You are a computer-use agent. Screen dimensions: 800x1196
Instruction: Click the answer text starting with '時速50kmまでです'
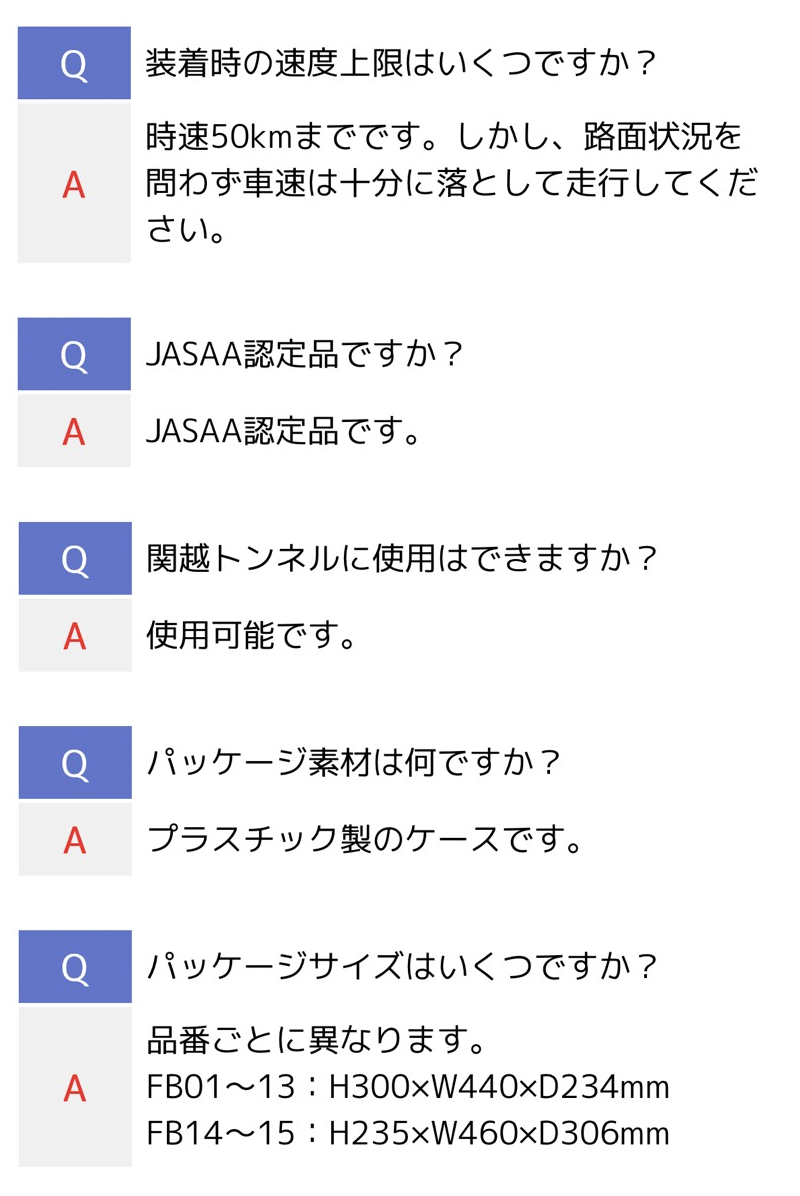click(x=450, y=184)
